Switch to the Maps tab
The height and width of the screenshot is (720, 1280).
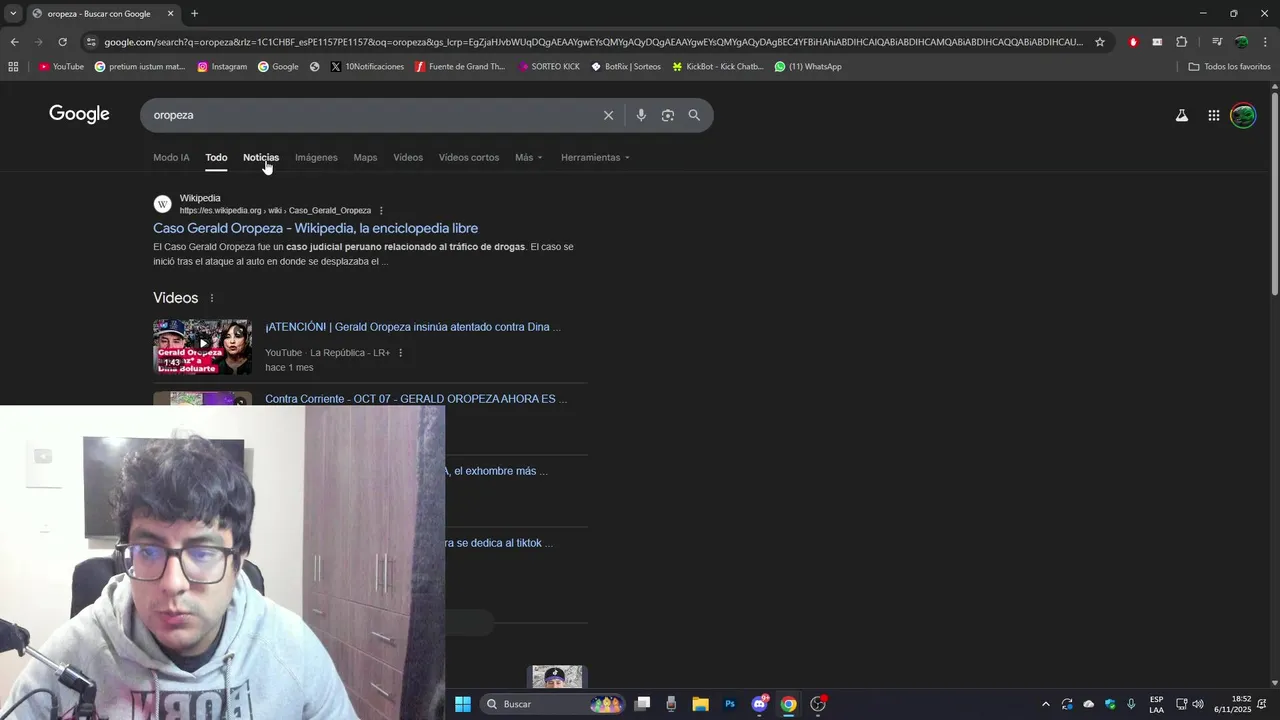365,157
